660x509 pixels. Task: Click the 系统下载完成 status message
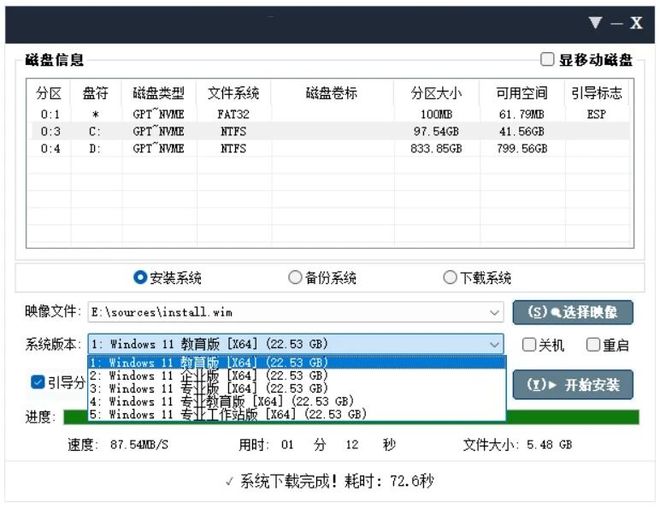[x=330, y=481]
